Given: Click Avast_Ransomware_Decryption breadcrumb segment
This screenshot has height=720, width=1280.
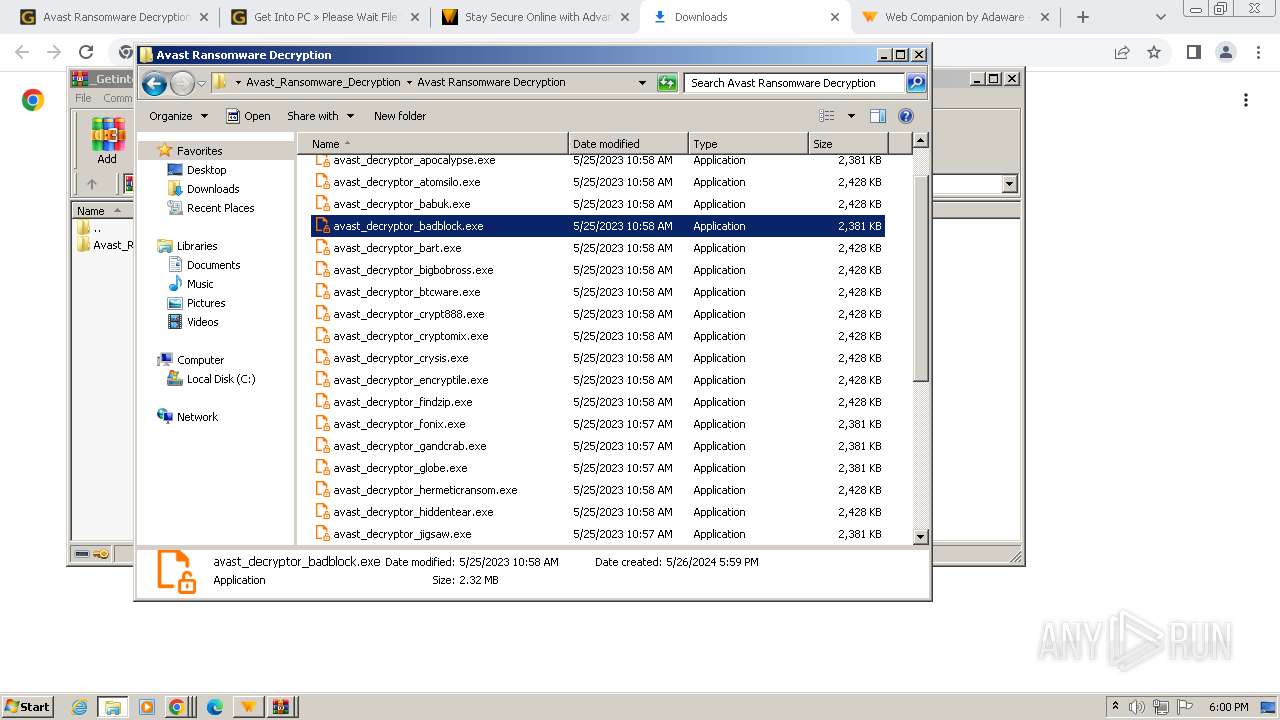Looking at the screenshot, I should coord(323,82).
